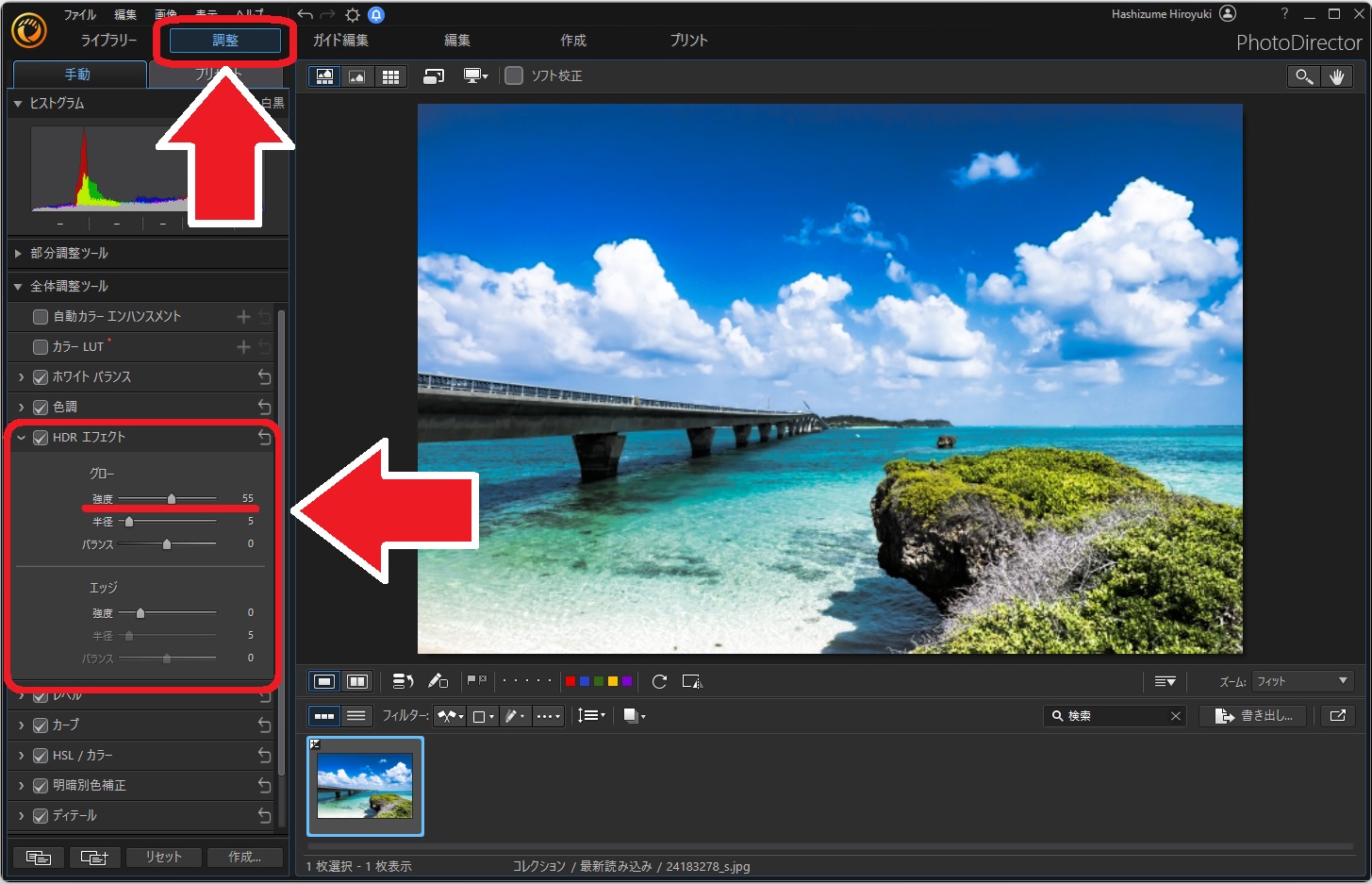Select the grid browser mode icon
This screenshot has height=884, width=1372.
(x=390, y=76)
